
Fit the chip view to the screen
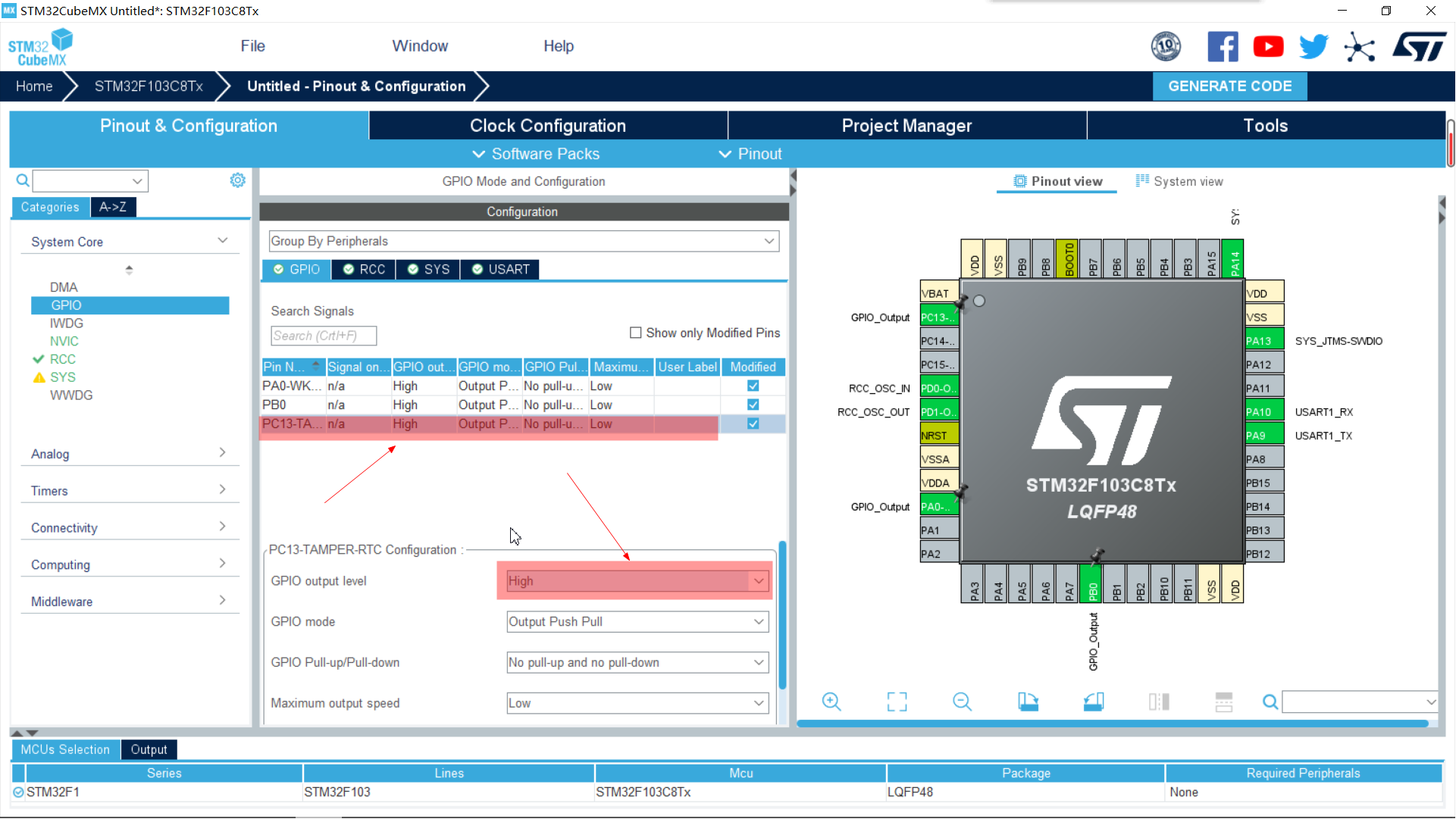pyautogui.click(x=897, y=702)
